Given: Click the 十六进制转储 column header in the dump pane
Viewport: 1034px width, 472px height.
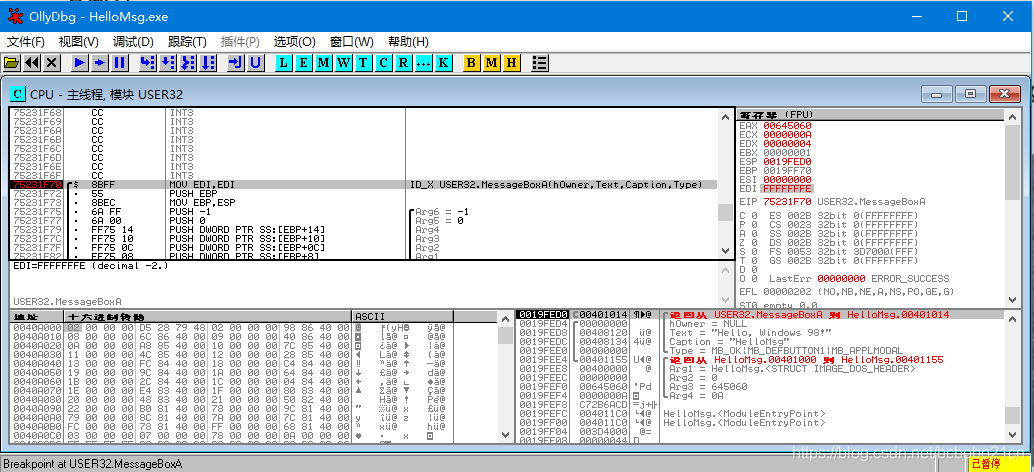Looking at the screenshot, I should pyautogui.click(x=208, y=316).
